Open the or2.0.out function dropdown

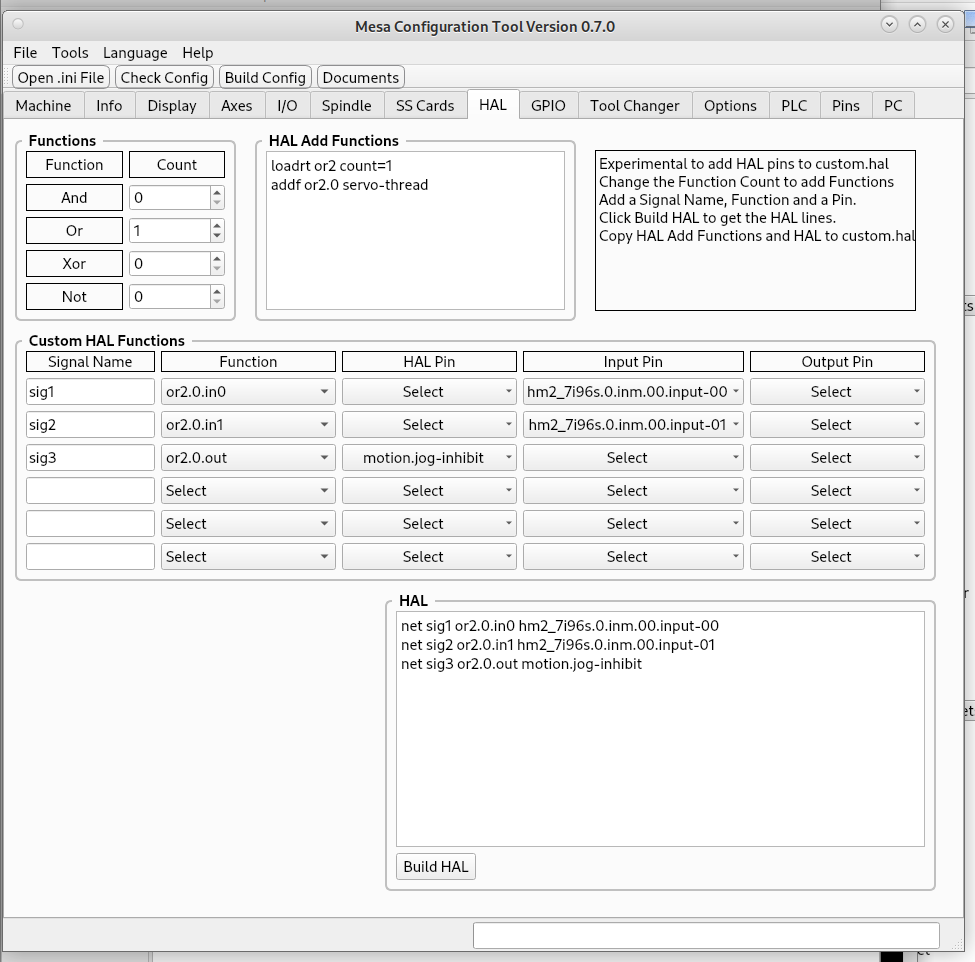click(x=248, y=458)
